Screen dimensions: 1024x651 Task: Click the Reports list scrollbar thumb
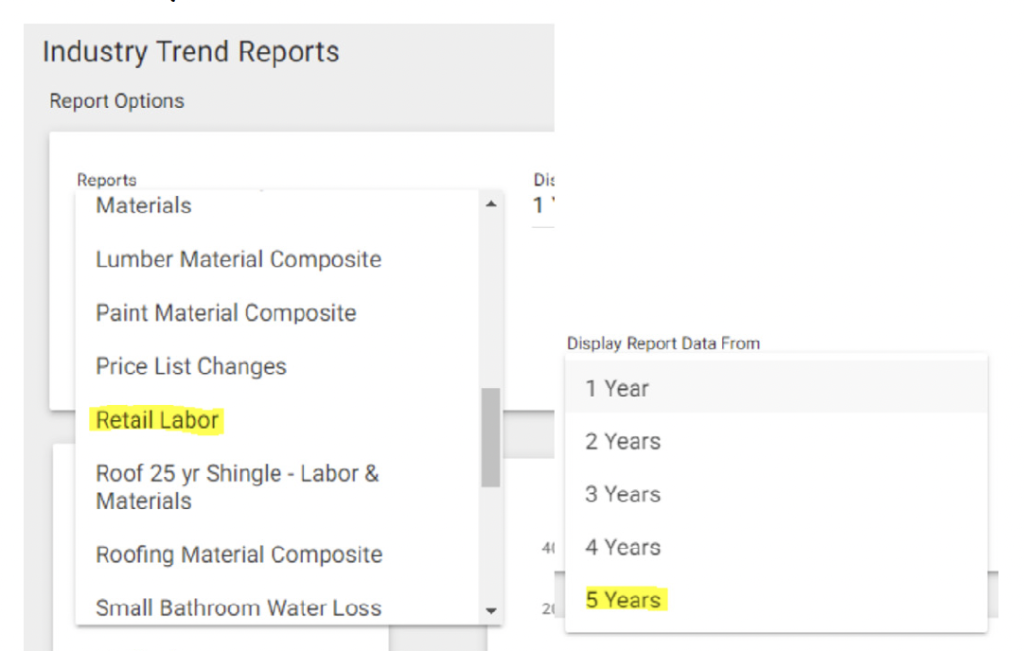(491, 437)
